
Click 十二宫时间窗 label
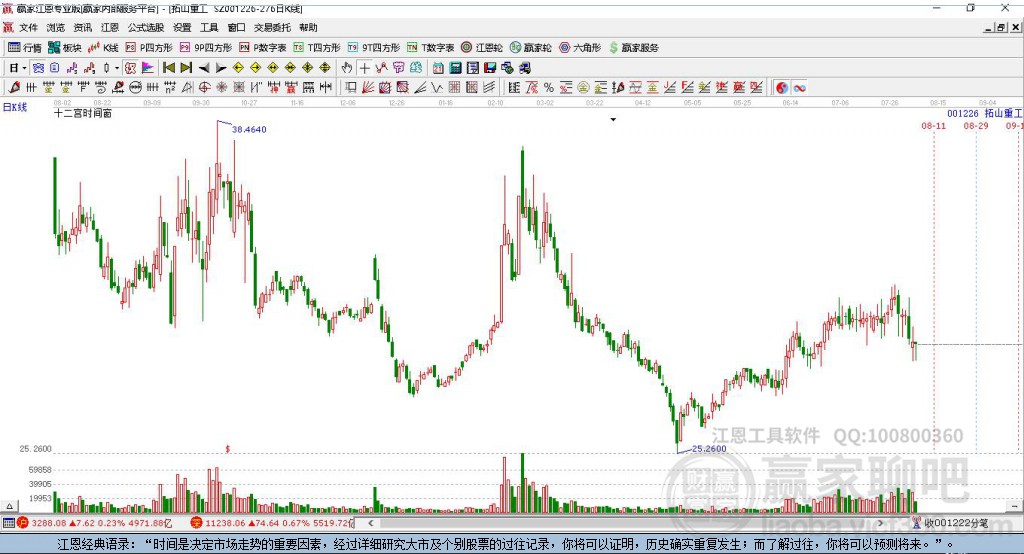(83, 113)
